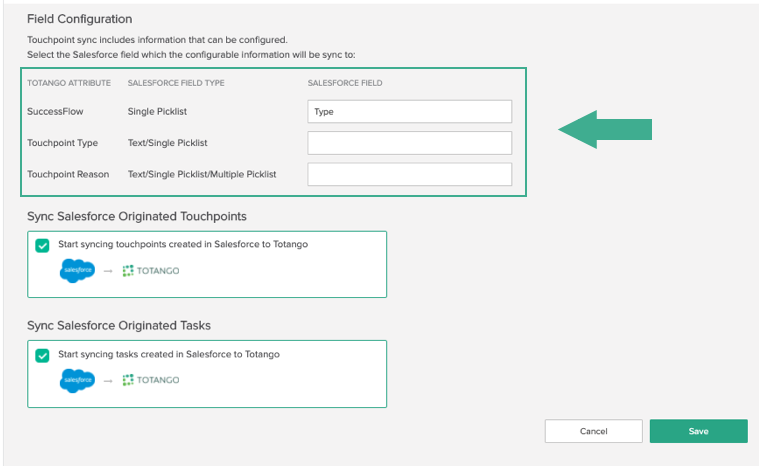The height and width of the screenshot is (466, 759).
Task: Click the Salesforce cloud logo under tasks sync
Action: (77, 380)
